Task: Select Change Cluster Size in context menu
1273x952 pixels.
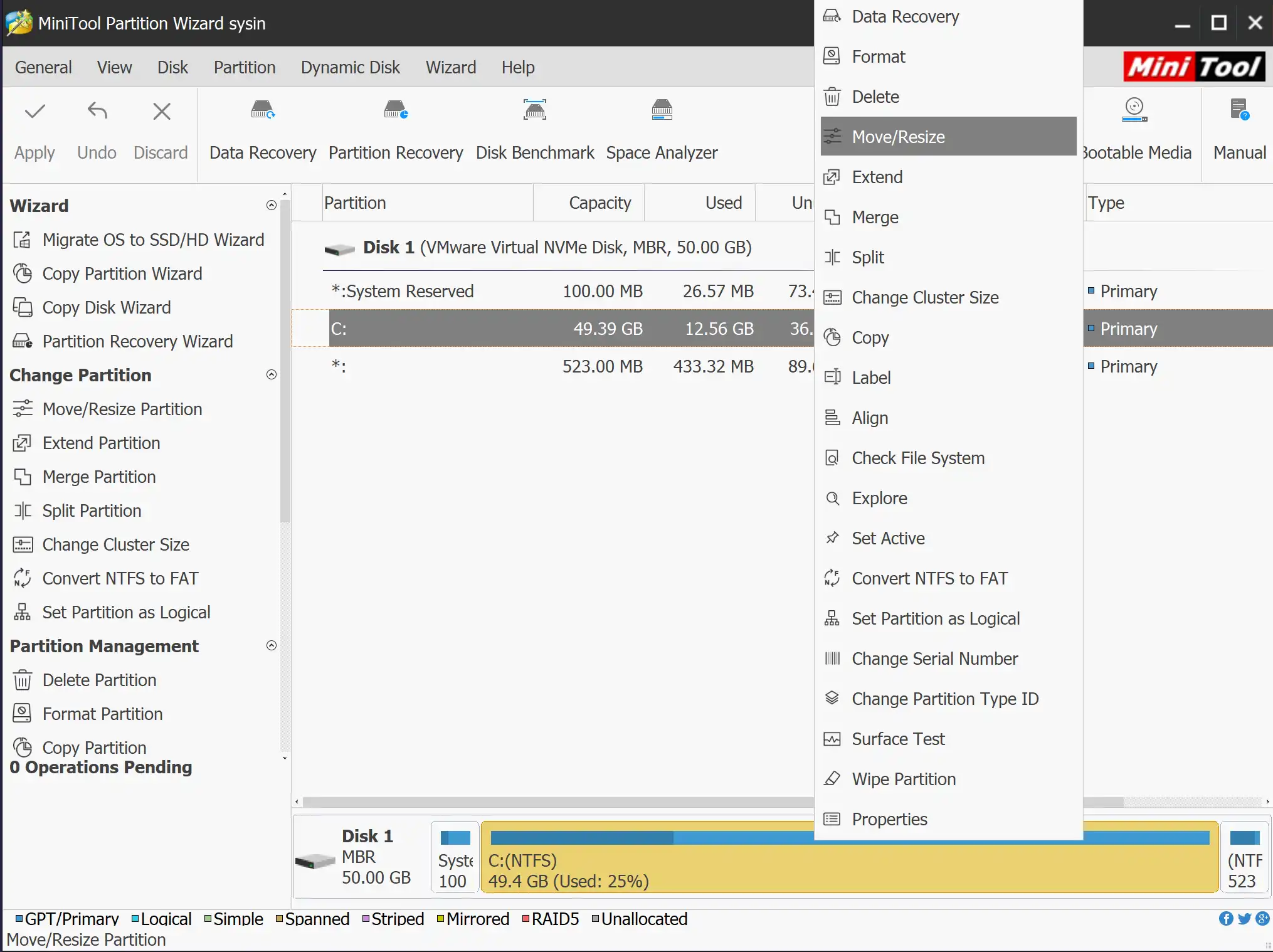Action: click(948, 297)
